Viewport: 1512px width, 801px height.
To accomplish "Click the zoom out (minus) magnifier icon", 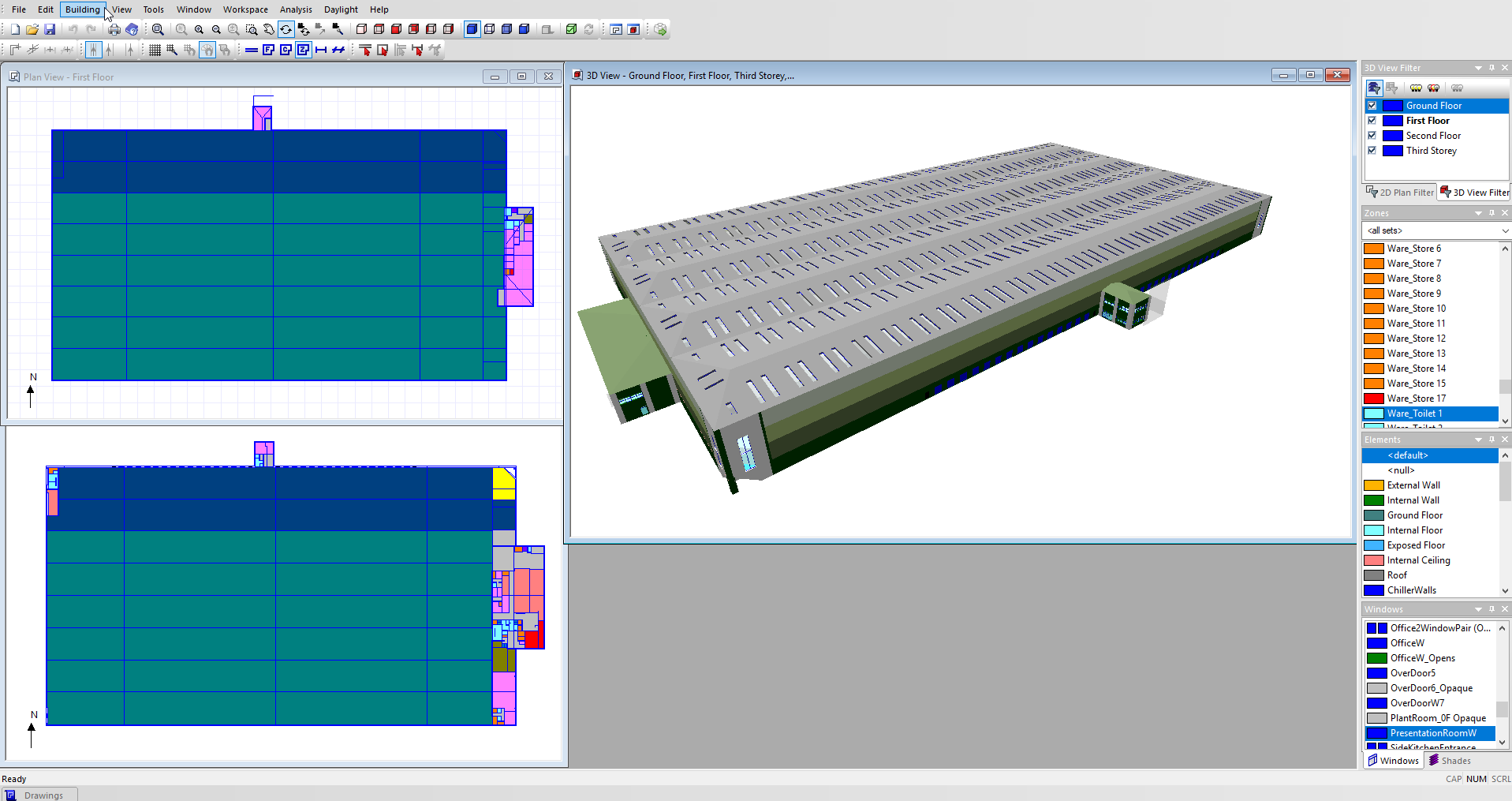I will (216, 29).
